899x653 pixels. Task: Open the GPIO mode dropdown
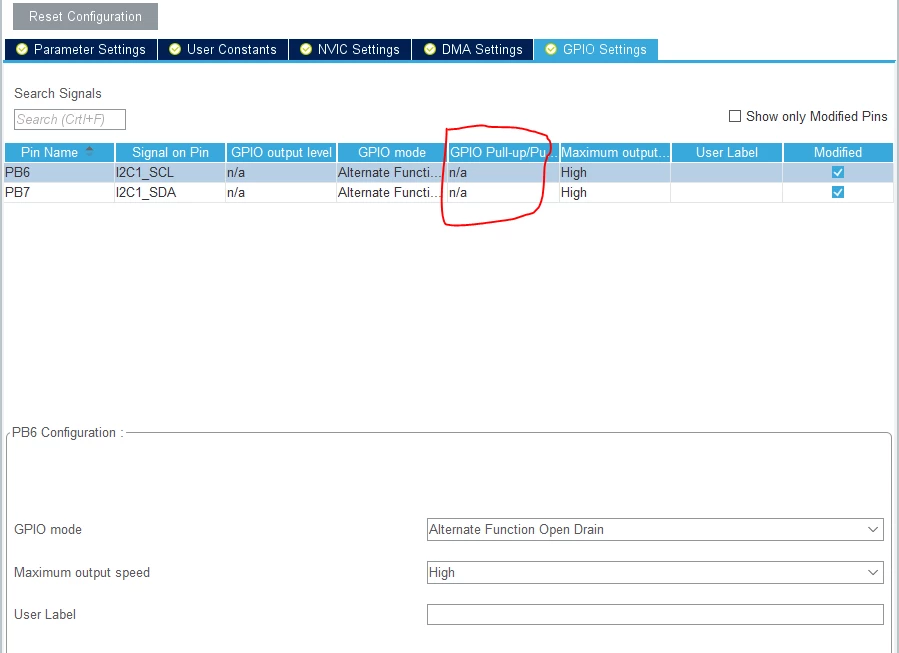click(655, 529)
